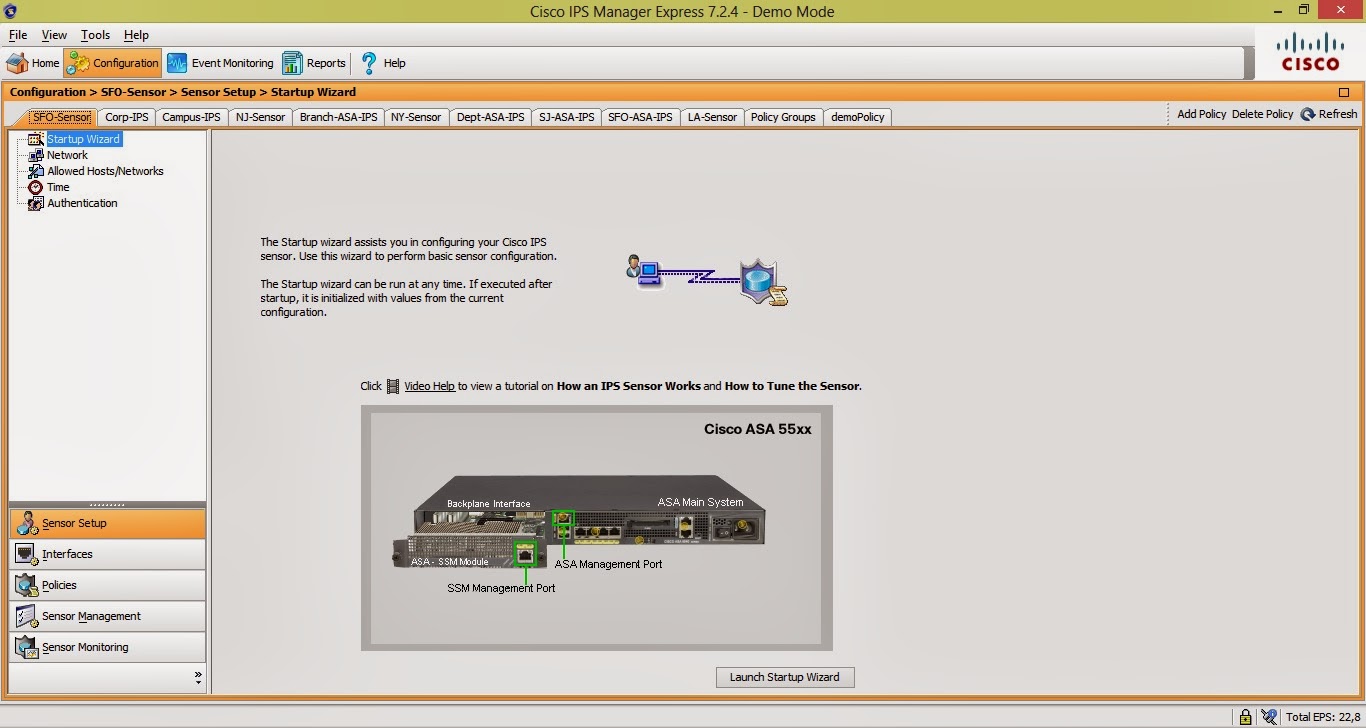This screenshot has height=728, width=1366.
Task: Click the Event Monitoring waveform icon
Action: click(x=177, y=63)
